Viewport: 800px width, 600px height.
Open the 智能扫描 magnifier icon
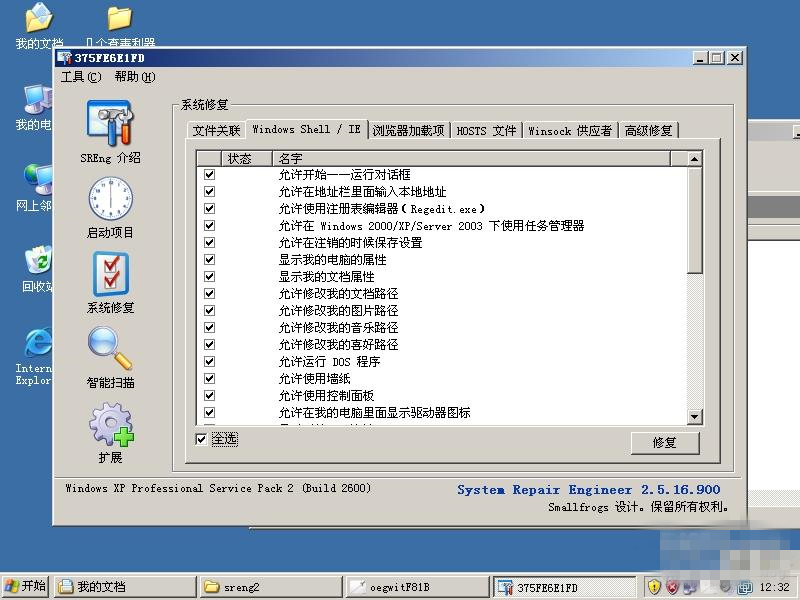[110, 348]
